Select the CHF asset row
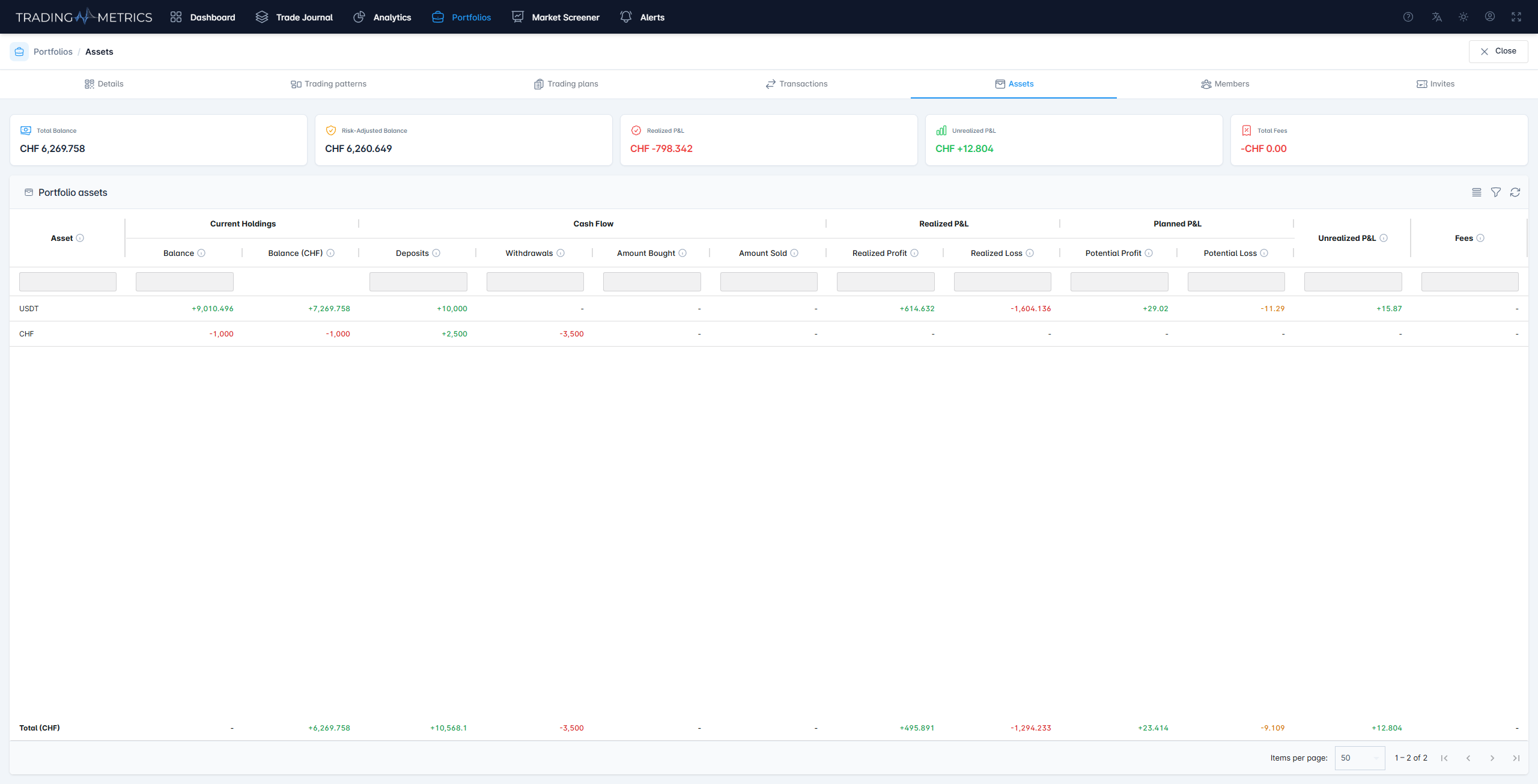This screenshot has width=1538, height=784. click(x=769, y=334)
